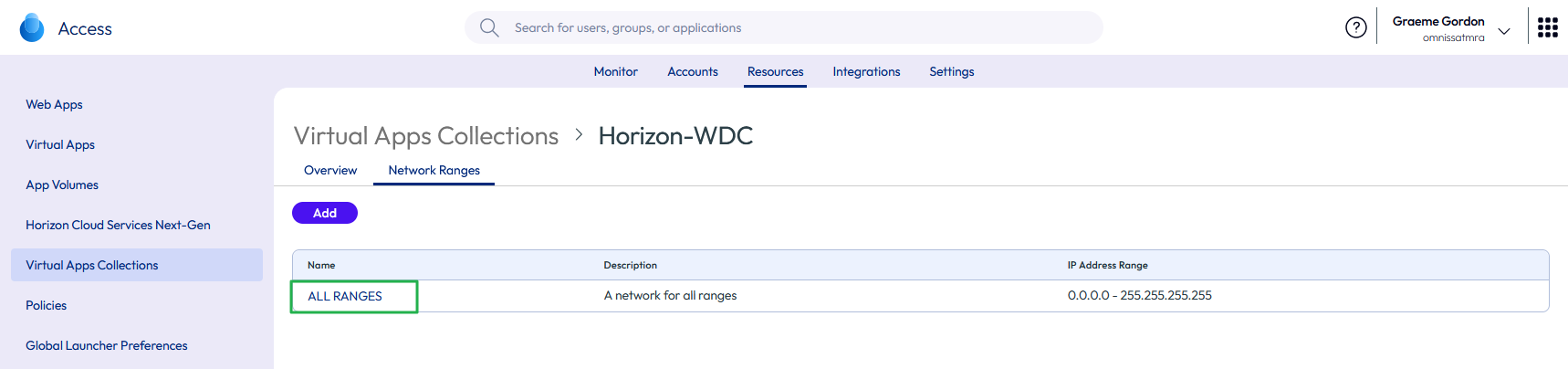Go to the Integrations menu

(866, 72)
